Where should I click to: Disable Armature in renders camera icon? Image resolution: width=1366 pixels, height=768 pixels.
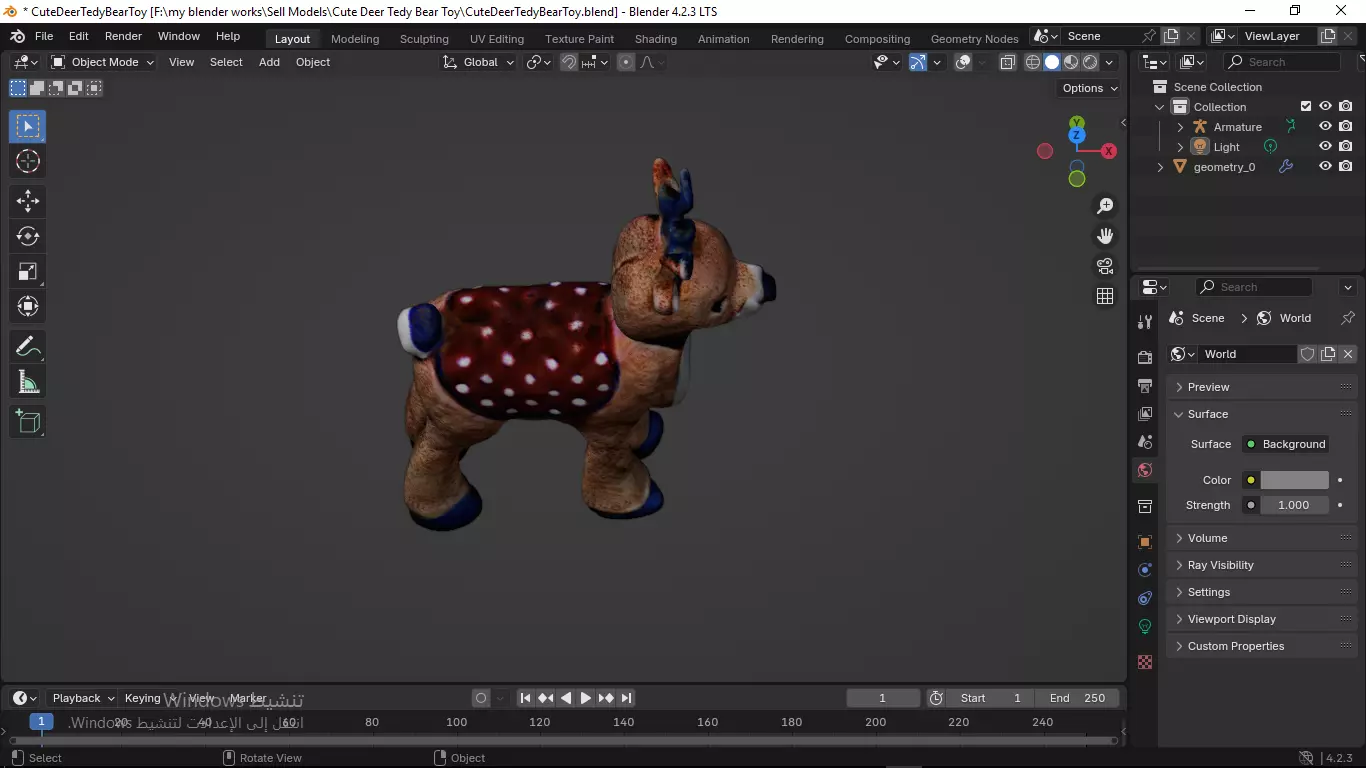click(x=1346, y=127)
